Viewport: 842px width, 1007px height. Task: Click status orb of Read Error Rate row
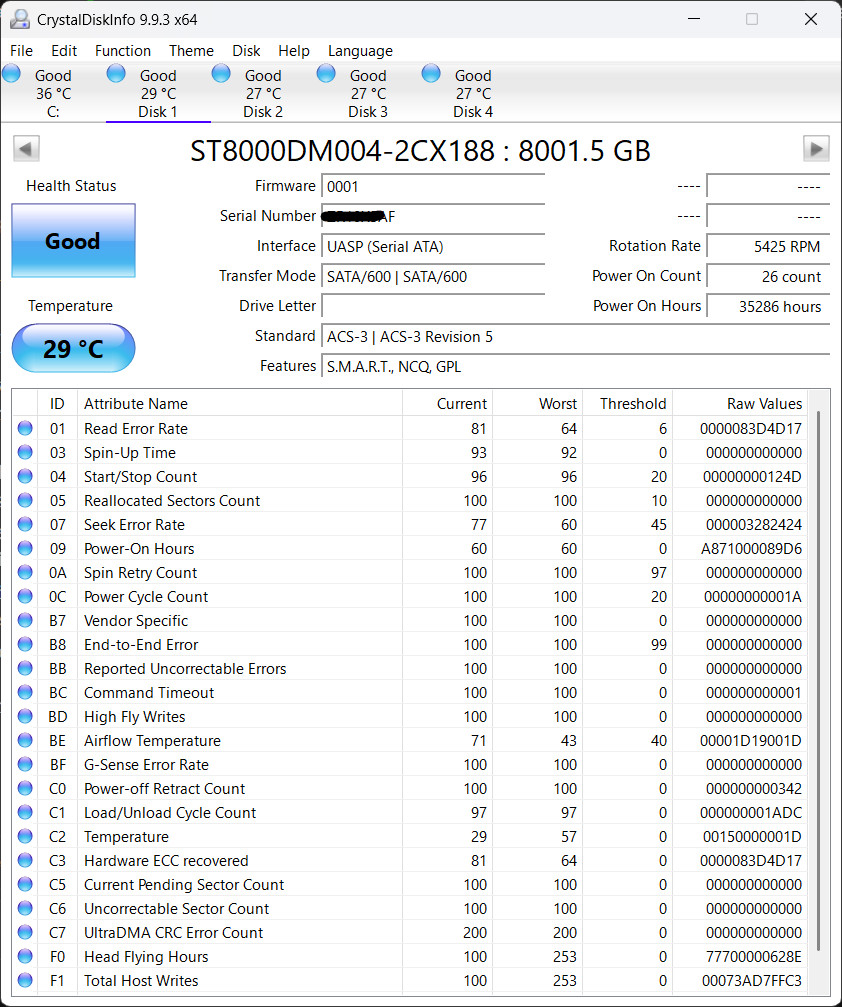click(25, 428)
